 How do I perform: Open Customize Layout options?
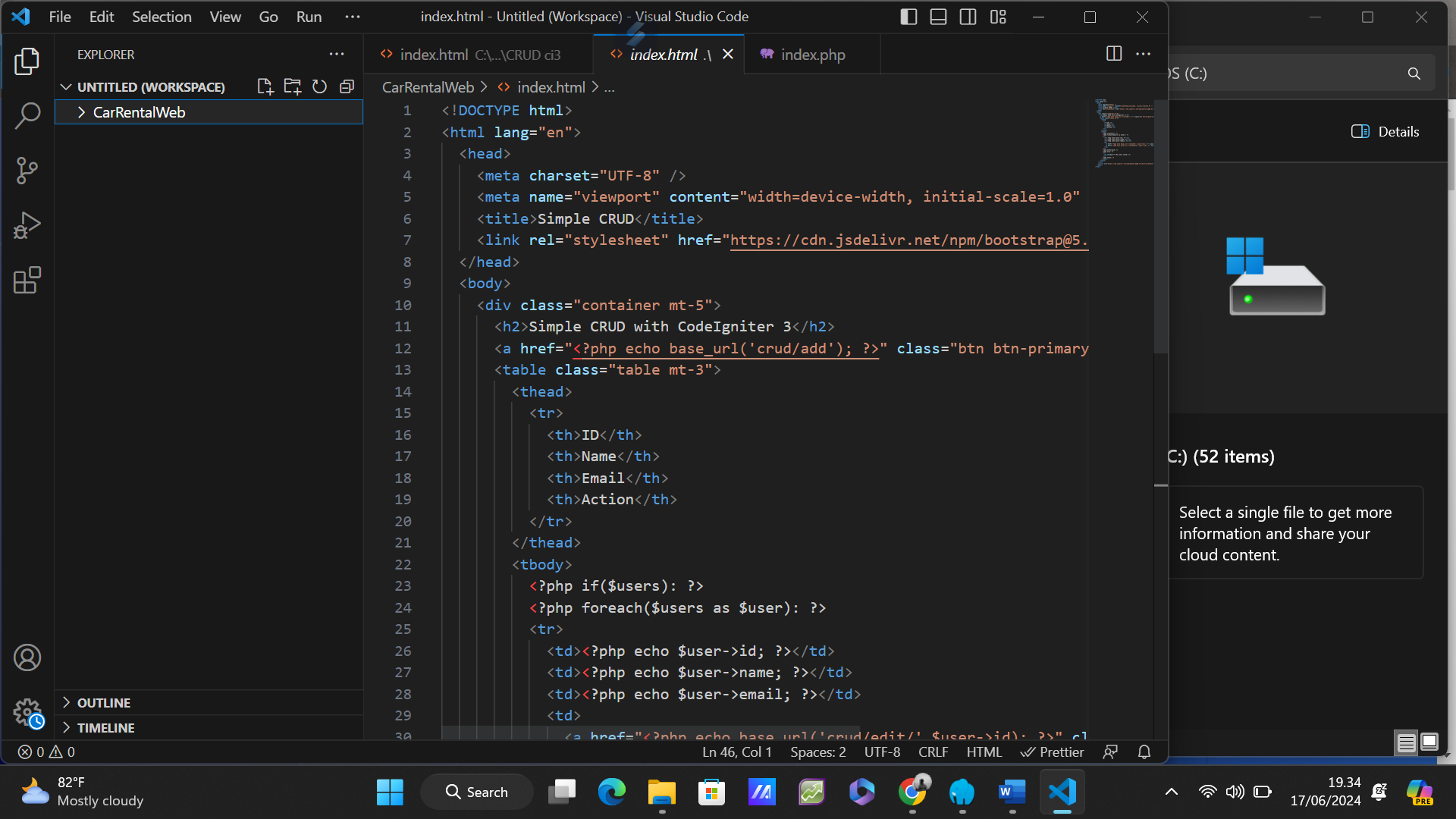998,17
